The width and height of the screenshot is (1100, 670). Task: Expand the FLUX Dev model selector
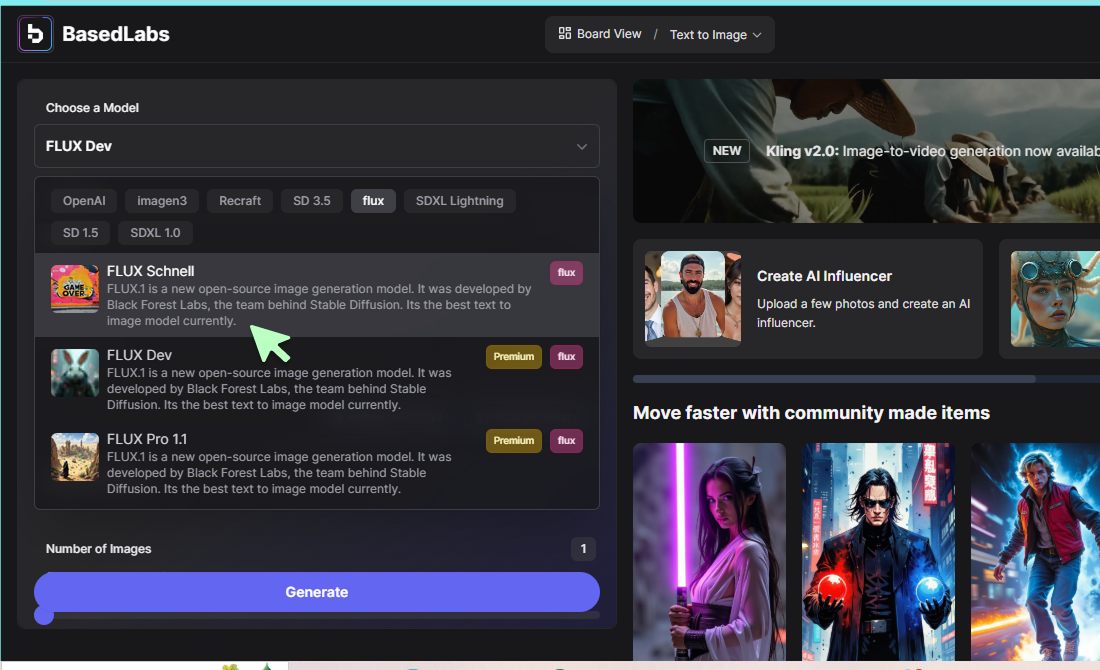click(317, 146)
